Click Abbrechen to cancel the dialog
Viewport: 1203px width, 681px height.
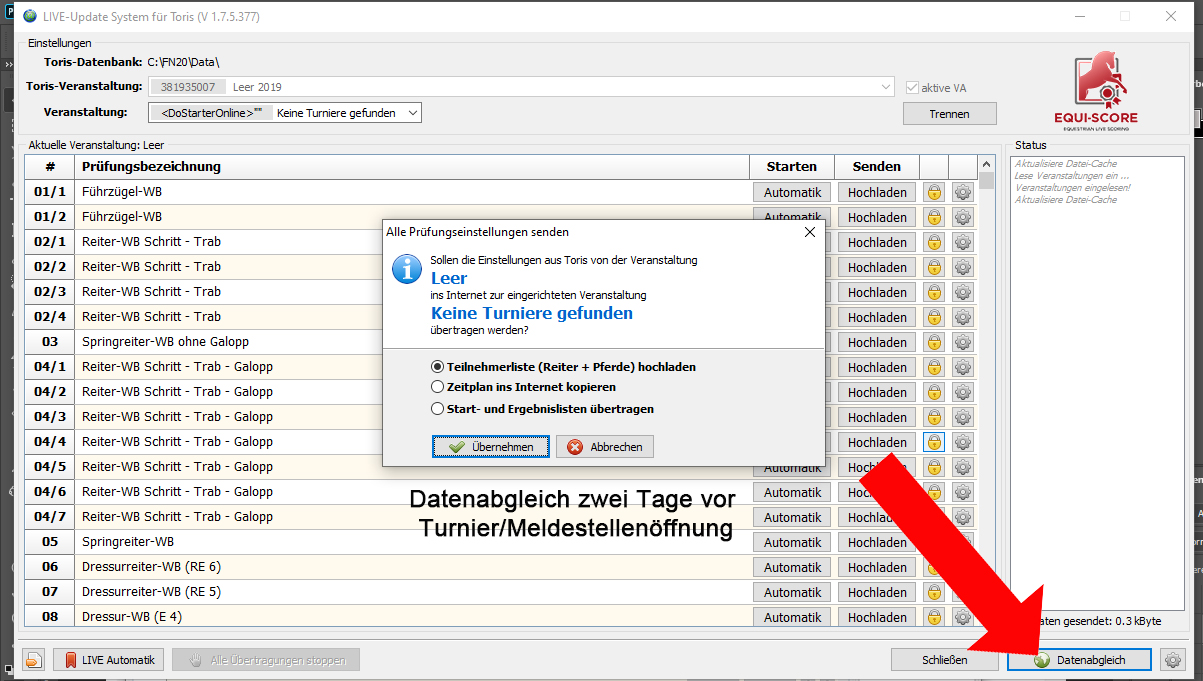point(605,447)
